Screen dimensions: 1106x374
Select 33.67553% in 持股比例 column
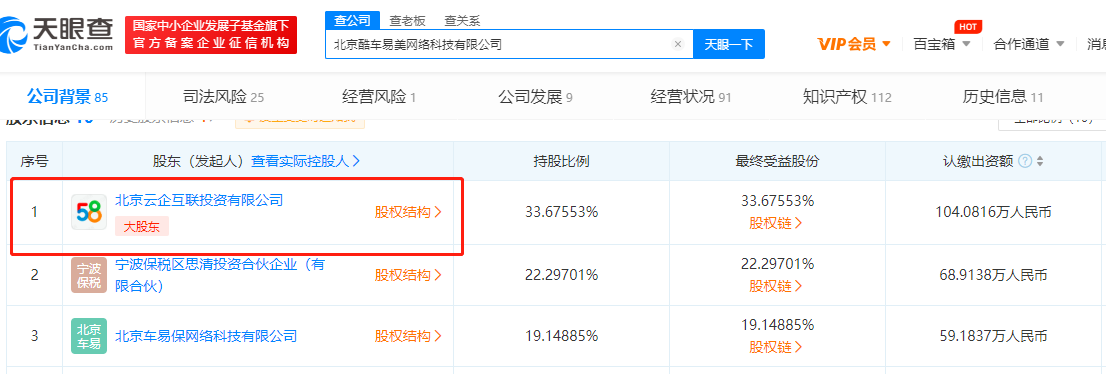pyautogui.click(x=561, y=212)
